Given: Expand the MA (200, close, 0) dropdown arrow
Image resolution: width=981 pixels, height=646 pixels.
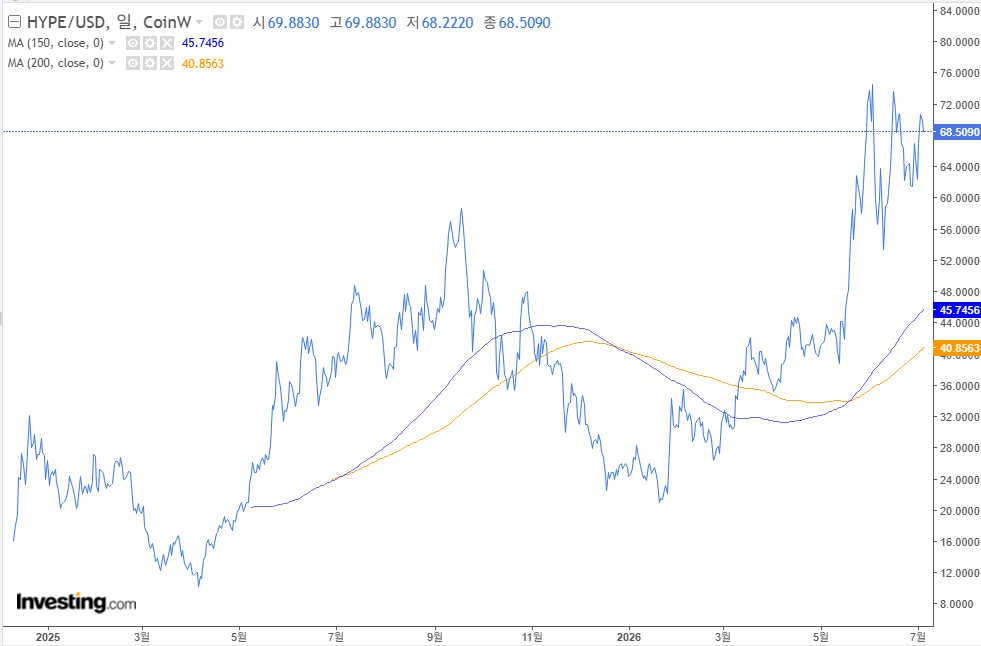Looking at the screenshot, I should pyautogui.click(x=112, y=63).
